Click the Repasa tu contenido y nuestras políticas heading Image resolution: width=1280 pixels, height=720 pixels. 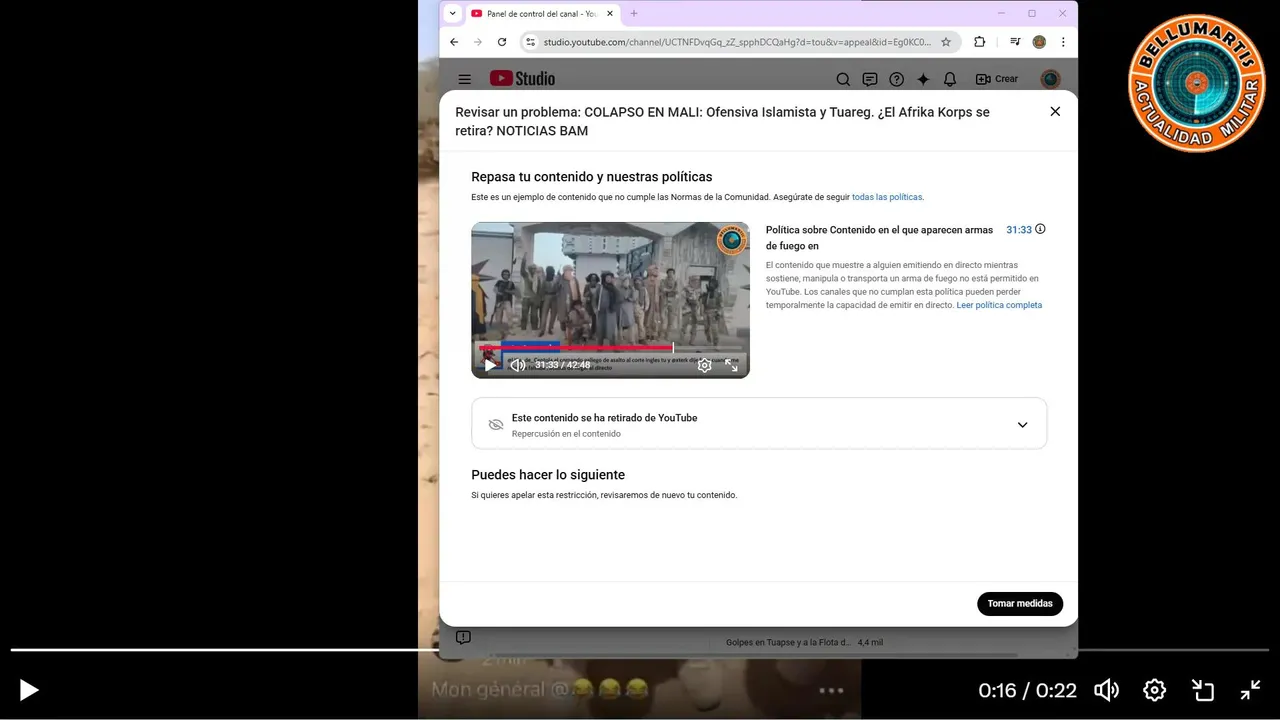tap(592, 177)
